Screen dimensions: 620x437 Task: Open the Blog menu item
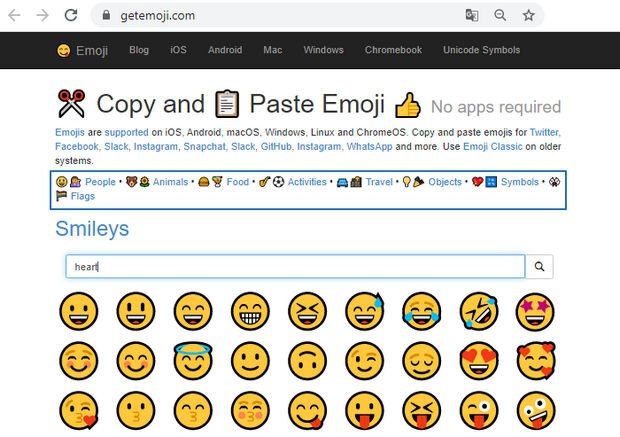139,50
